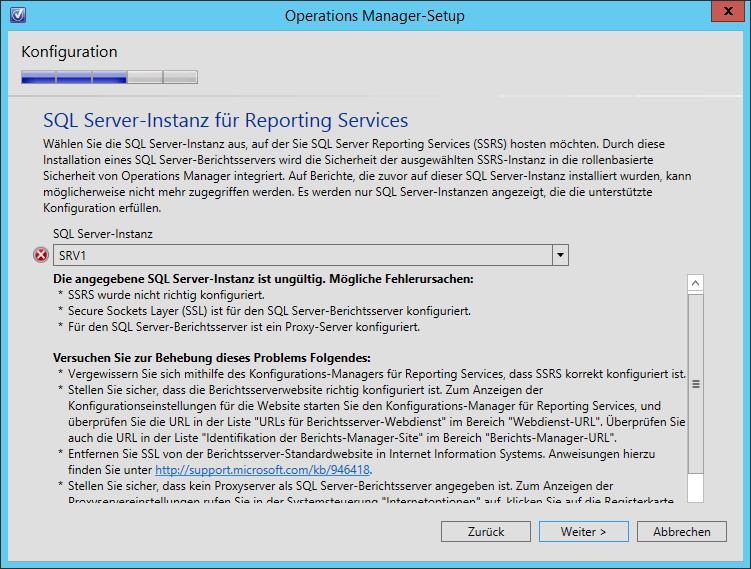This screenshot has width=751, height=569.
Task: Click the line about Secure Sockets Layer (SSL)
Action: point(269,311)
